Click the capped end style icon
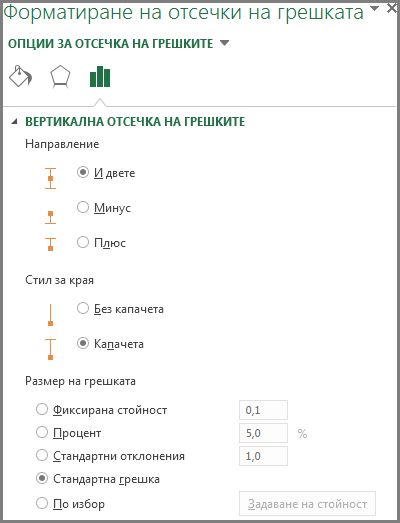 (x=50, y=349)
